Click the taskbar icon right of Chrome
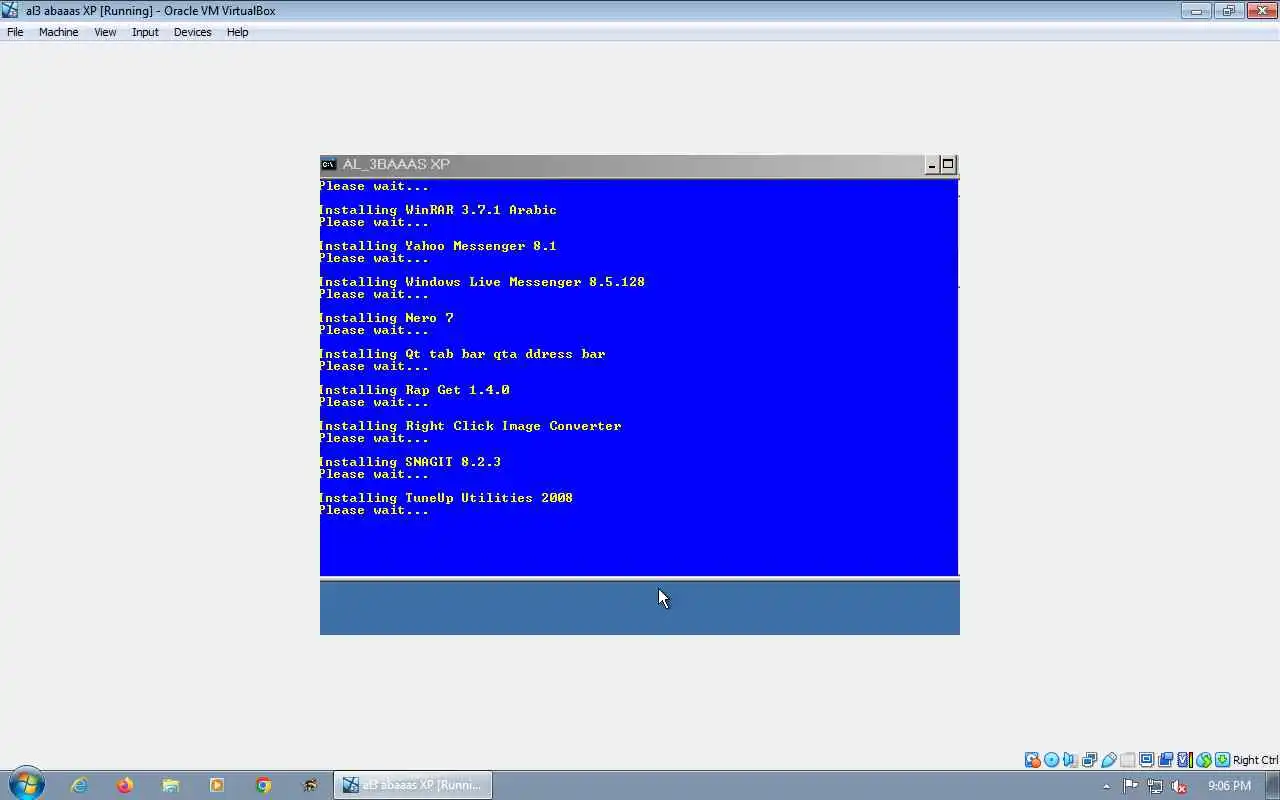1280x800 pixels. 310,785
